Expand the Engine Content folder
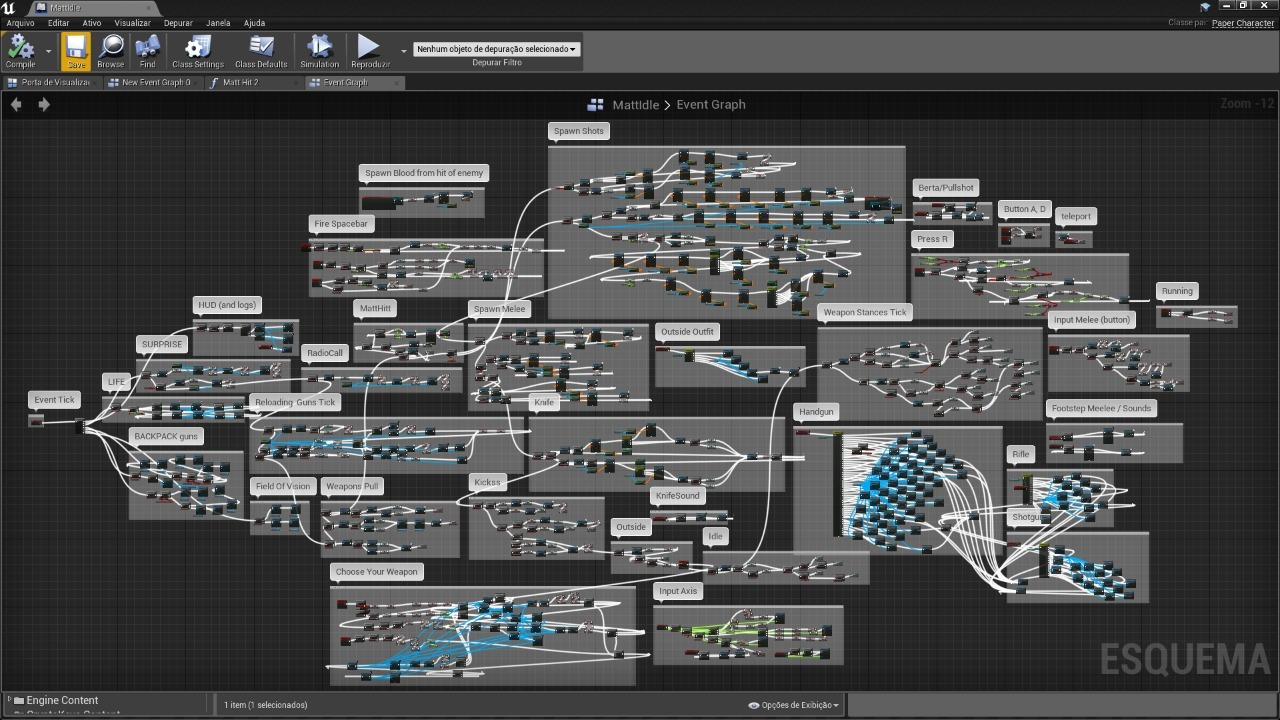1280x720 pixels. pyautogui.click(x=9, y=701)
